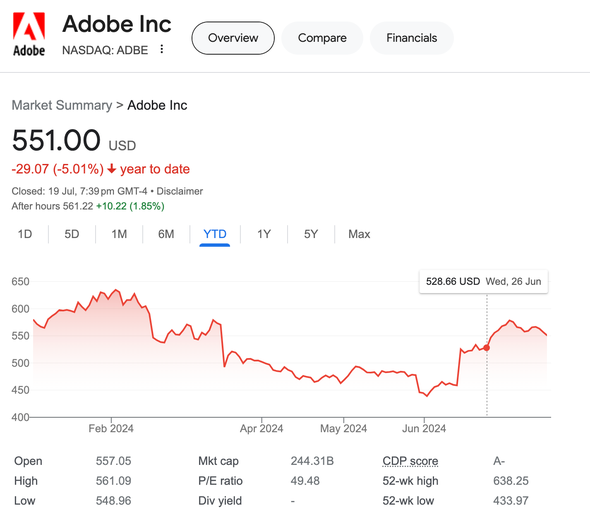Switch to the Compare tab
The image size is (590, 515).
(x=322, y=38)
